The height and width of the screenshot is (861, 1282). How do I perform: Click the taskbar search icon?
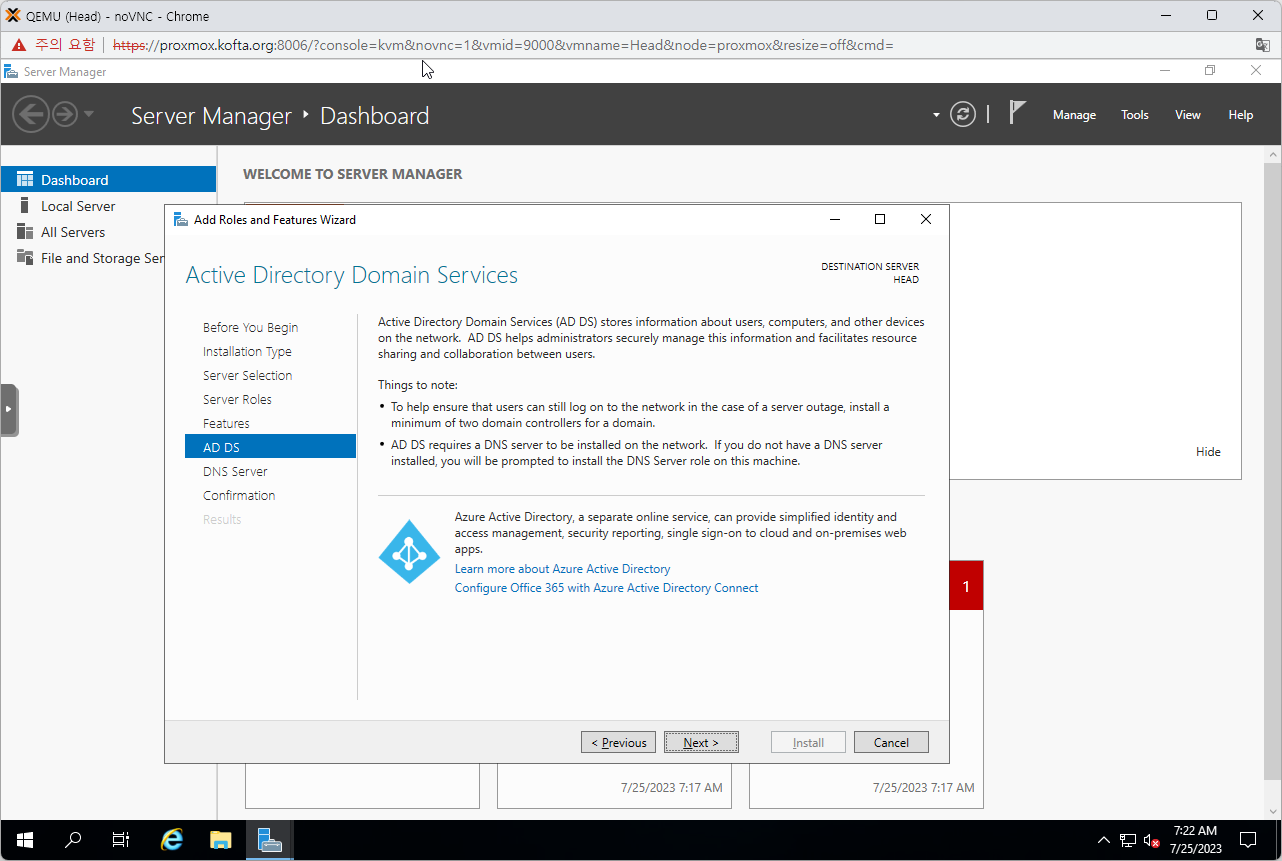point(73,840)
